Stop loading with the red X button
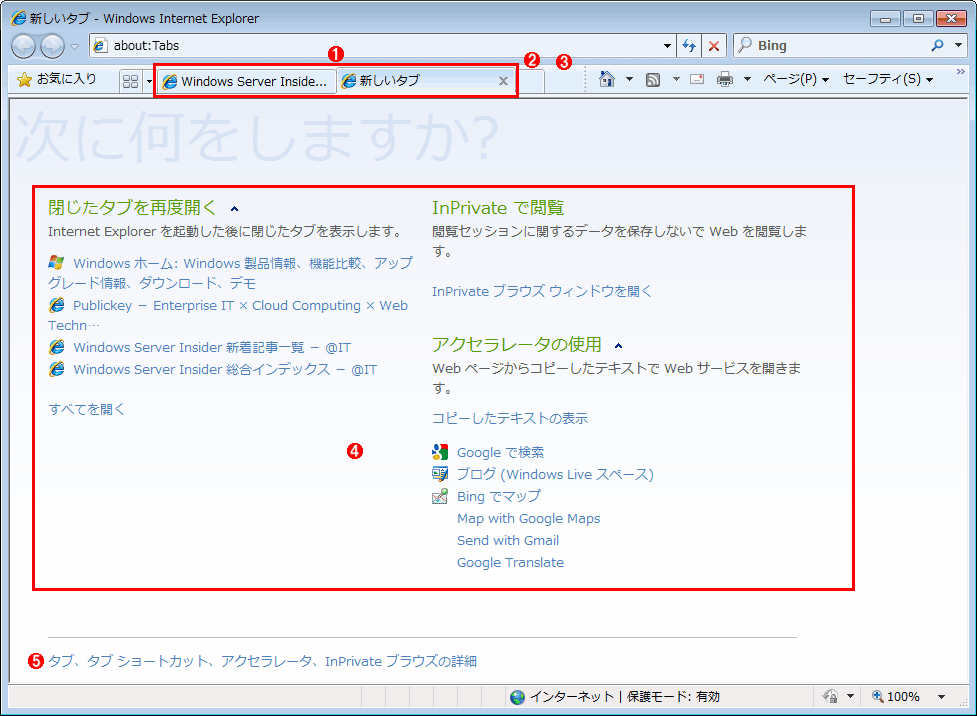The height and width of the screenshot is (716, 977). pyautogui.click(x=714, y=45)
